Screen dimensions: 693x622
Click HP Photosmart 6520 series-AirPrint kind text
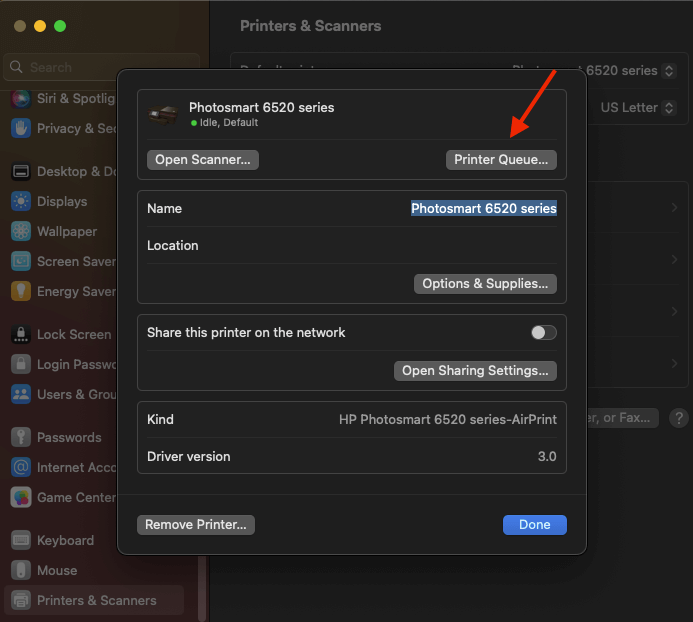click(x=448, y=420)
